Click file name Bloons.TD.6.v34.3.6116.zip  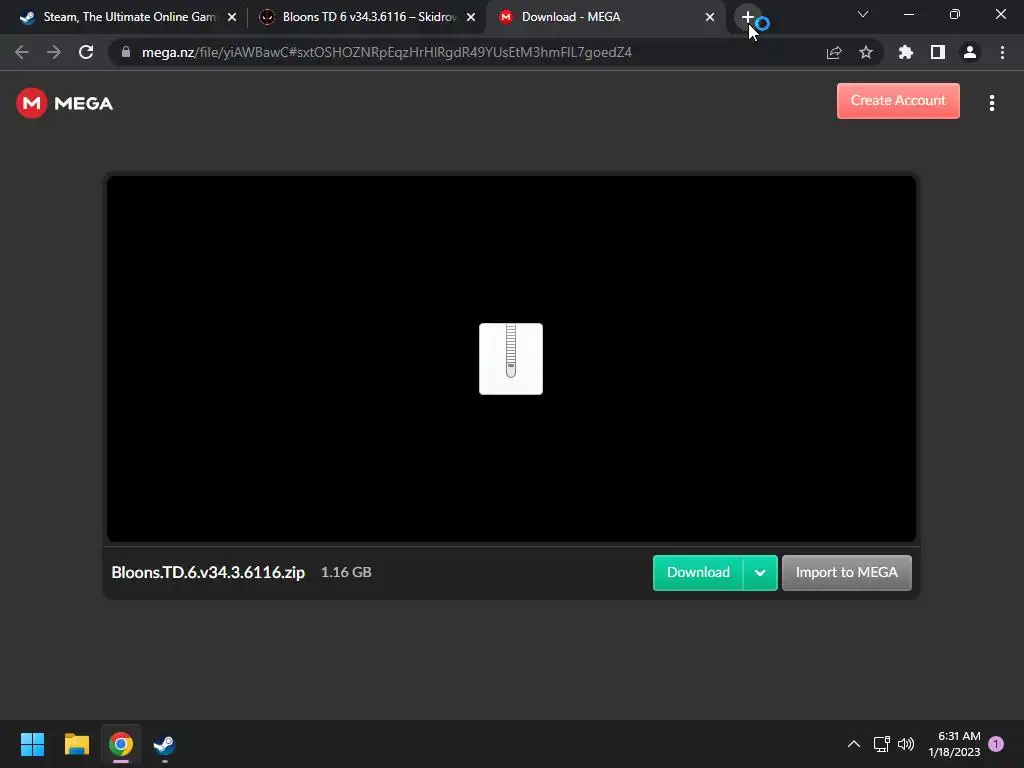208,572
